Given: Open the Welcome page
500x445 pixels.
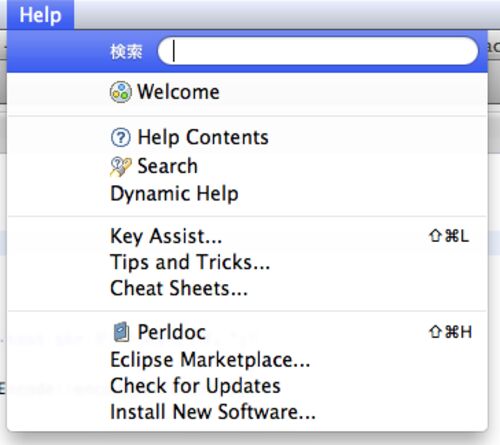Looking at the screenshot, I should [x=247, y=92].
